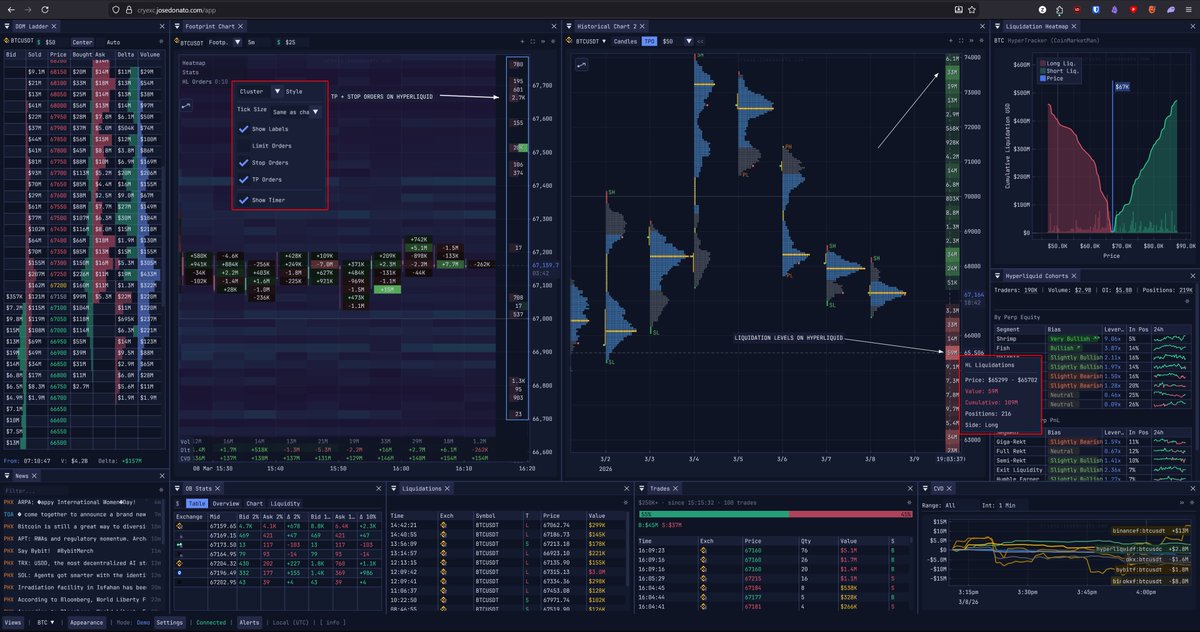Click the Stats label in Footprint Chart
Viewport: 1200px width, 632px height.
coord(191,72)
